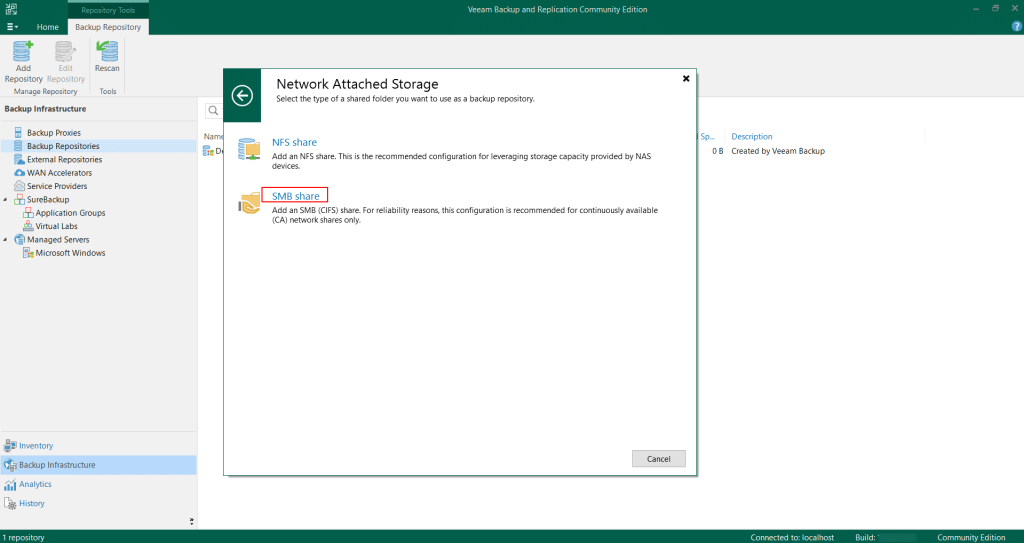Select SureBackup in the tree
The height and width of the screenshot is (543, 1024).
pyautogui.click(x=48, y=199)
